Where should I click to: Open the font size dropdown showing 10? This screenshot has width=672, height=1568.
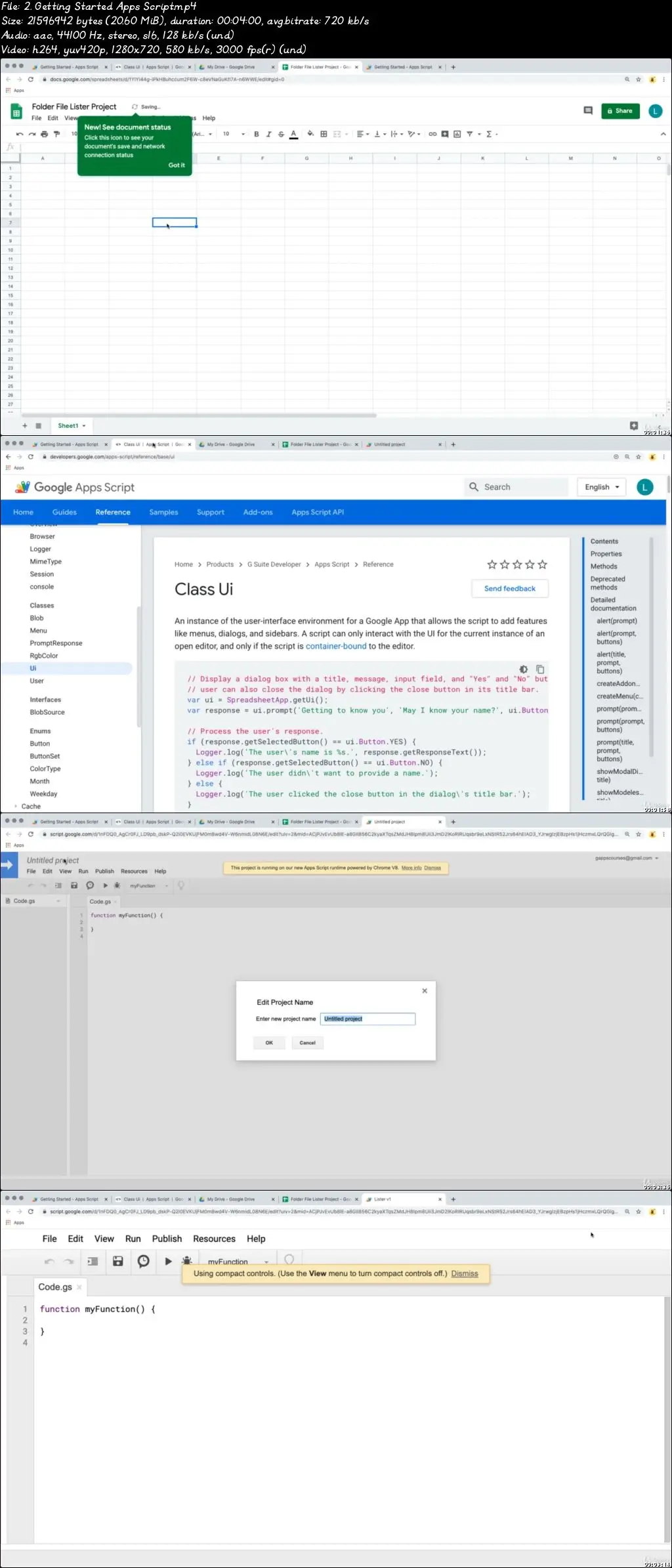pos(234,134)
